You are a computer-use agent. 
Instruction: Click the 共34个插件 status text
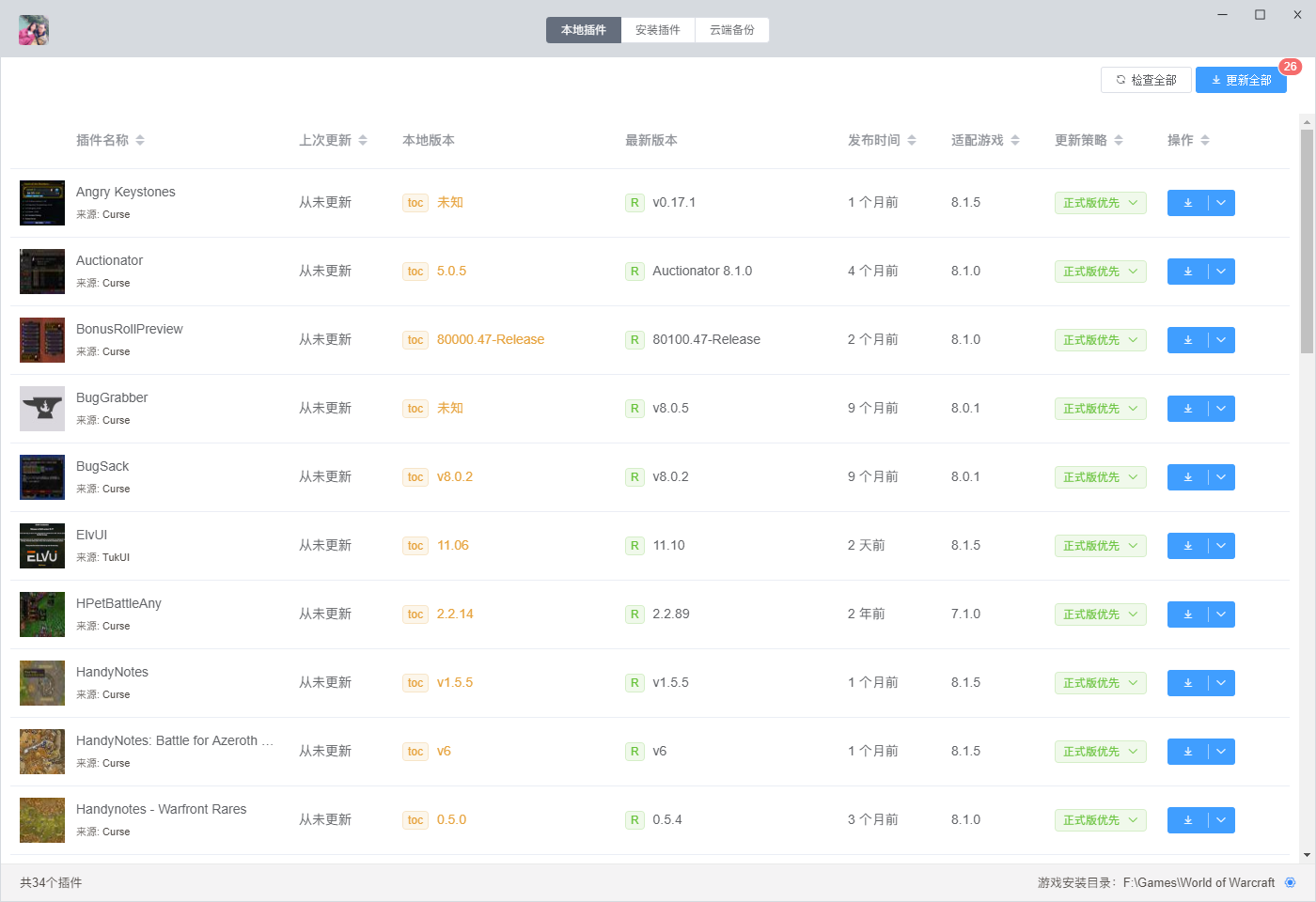point(51,882)
